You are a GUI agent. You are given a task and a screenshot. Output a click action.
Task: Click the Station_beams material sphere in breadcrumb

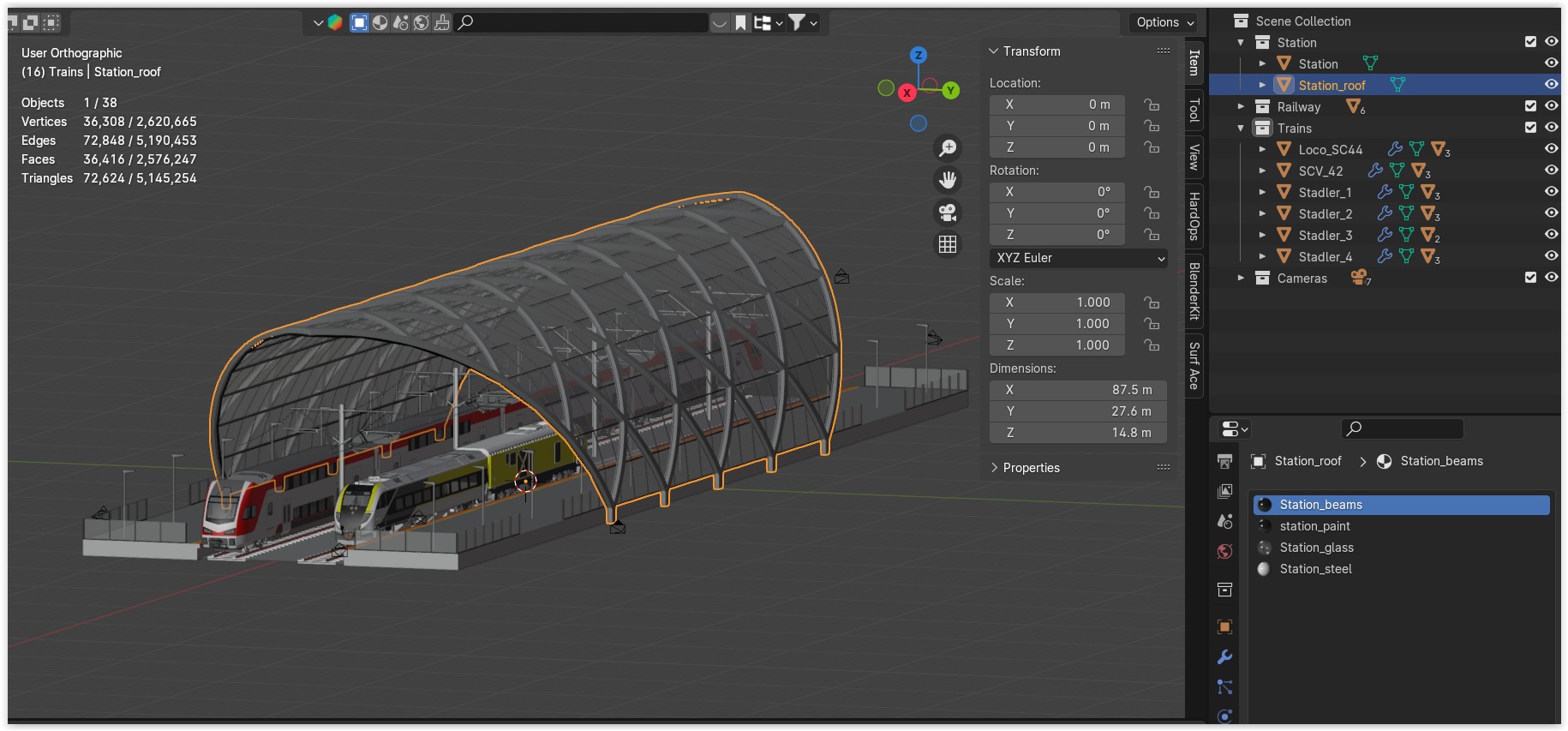point(1384,461)
